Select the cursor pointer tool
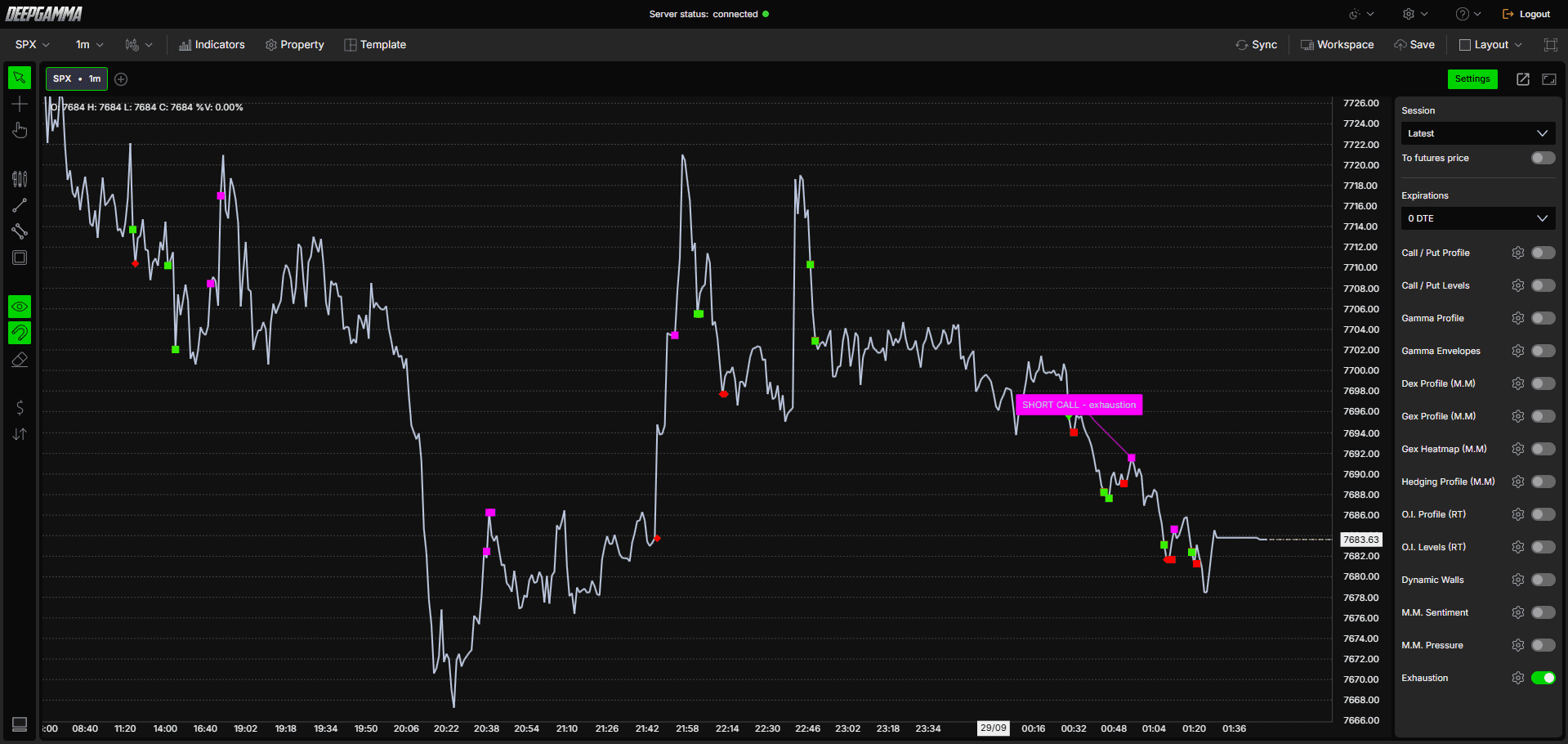1568x744 pixels. (x=20, y=78)
